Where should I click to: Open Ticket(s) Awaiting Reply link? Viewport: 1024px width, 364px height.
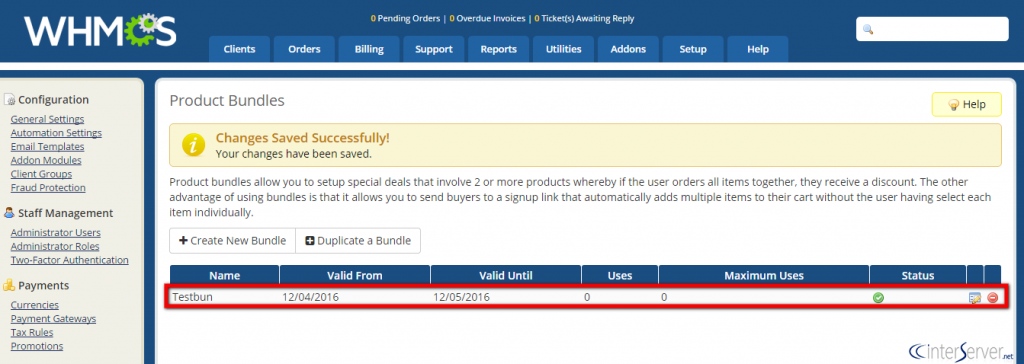(x=584, y=18)
